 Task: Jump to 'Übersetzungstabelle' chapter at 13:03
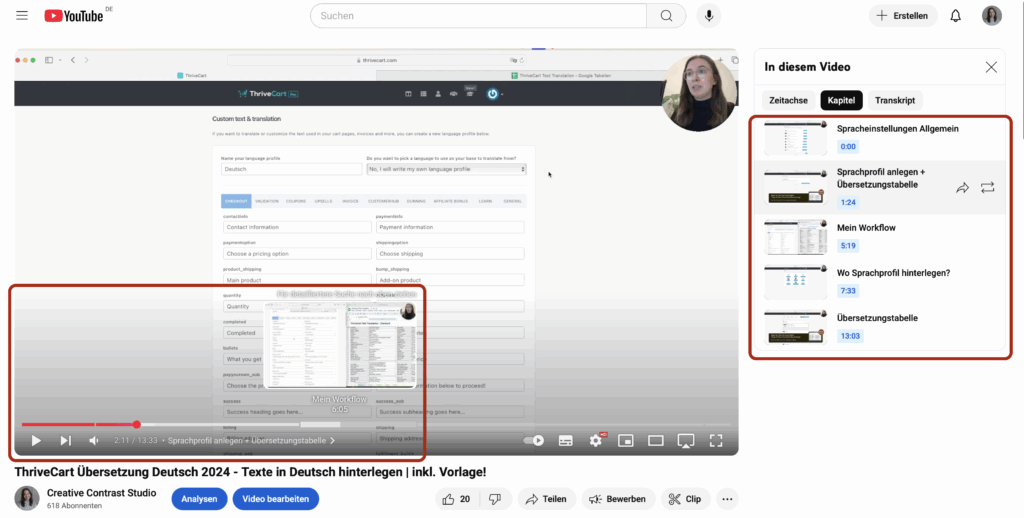point(879,327)
